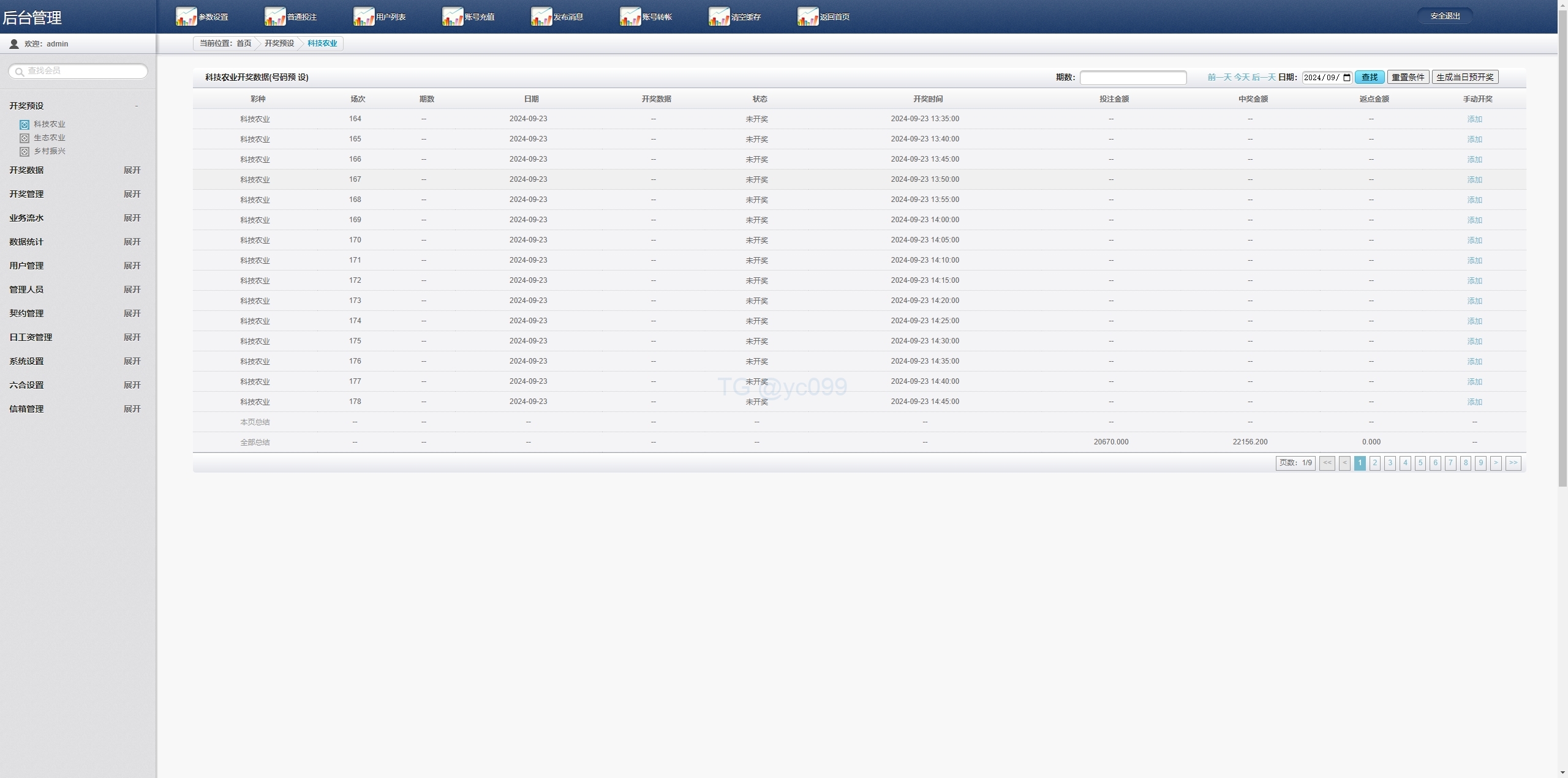Screen dimensions: 1568x778
Task: Select 乡村振兴 in sidebar tree
Action: [x=49, y=151]
